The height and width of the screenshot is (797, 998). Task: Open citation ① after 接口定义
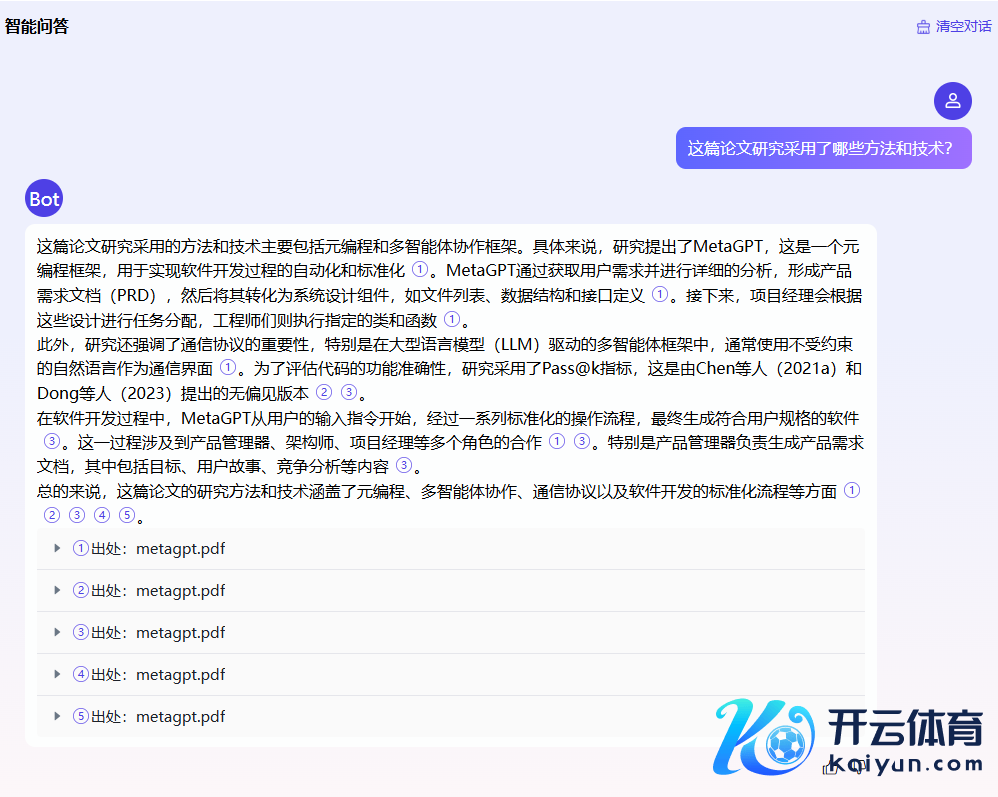(660, 295)
